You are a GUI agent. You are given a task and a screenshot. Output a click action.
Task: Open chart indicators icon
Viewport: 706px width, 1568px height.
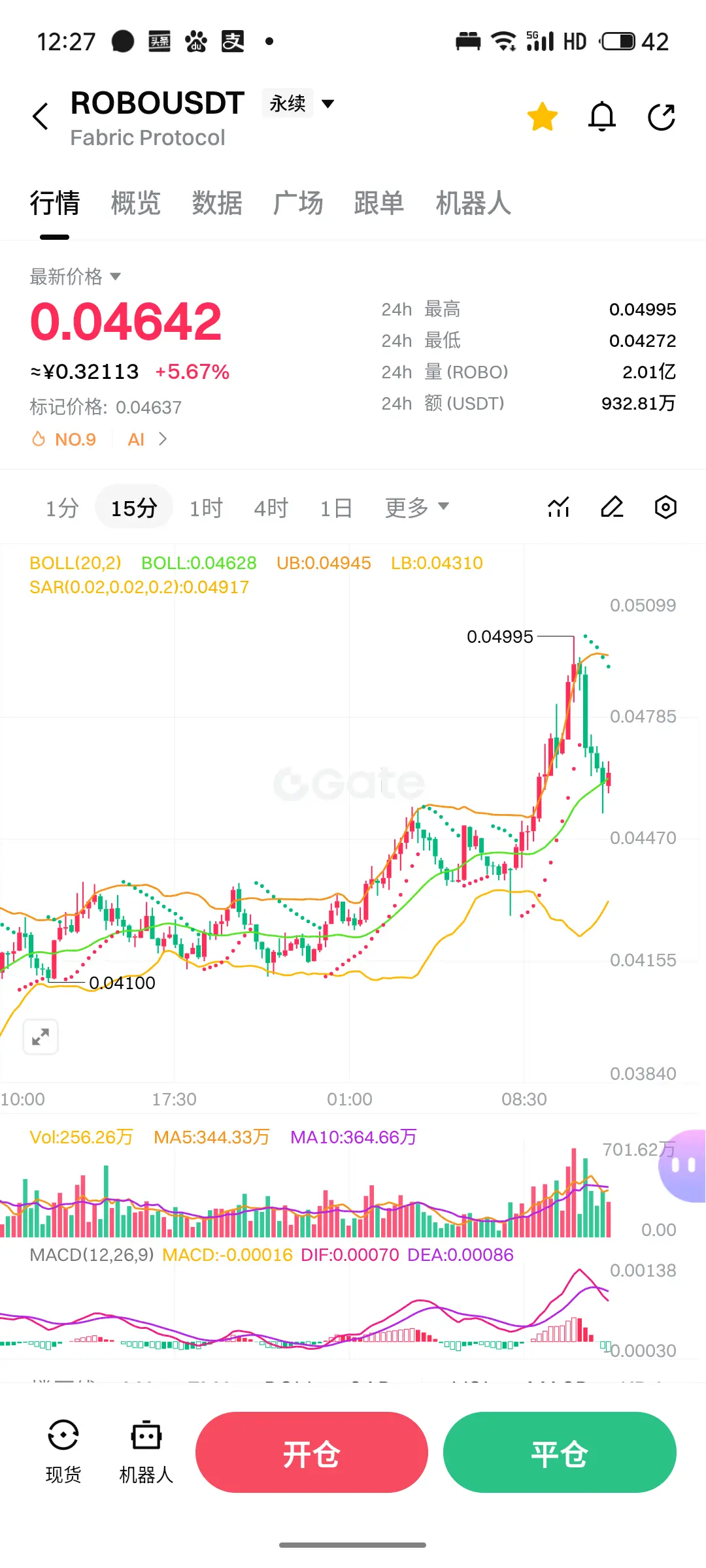pos(559,507)
